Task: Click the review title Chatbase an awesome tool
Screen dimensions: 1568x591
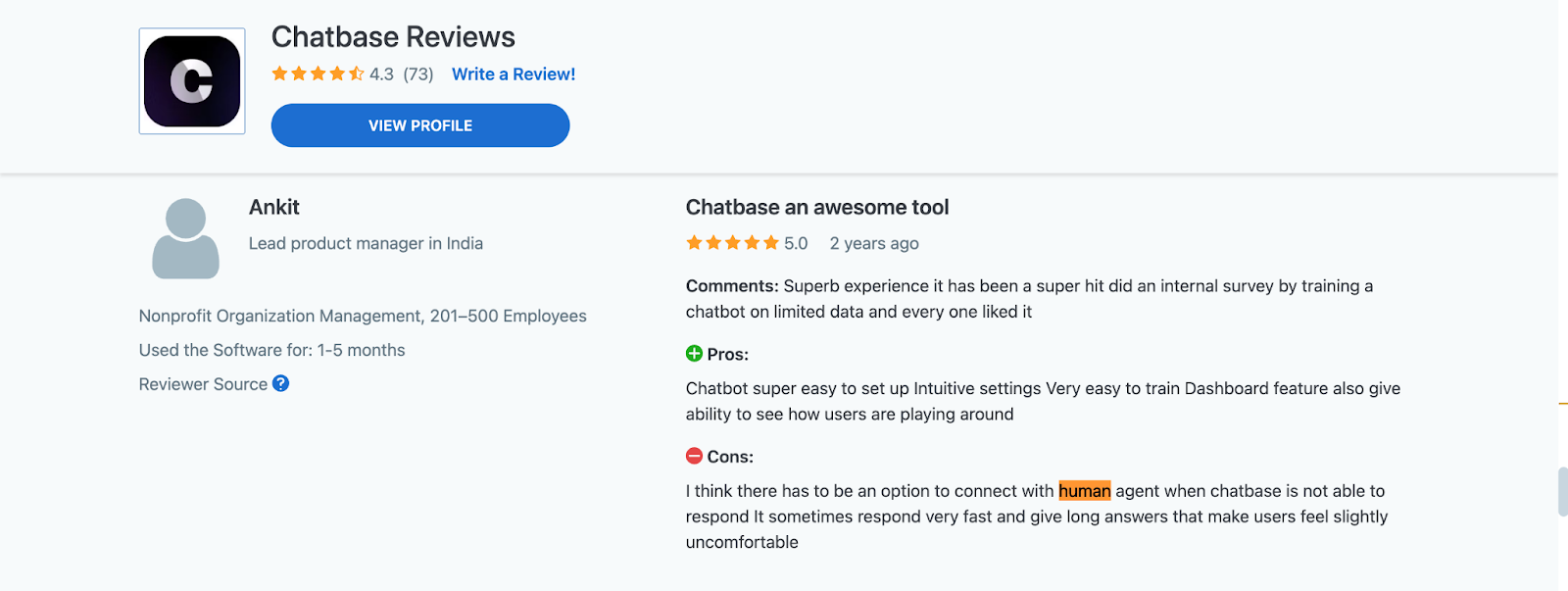Action: point(817,208)
